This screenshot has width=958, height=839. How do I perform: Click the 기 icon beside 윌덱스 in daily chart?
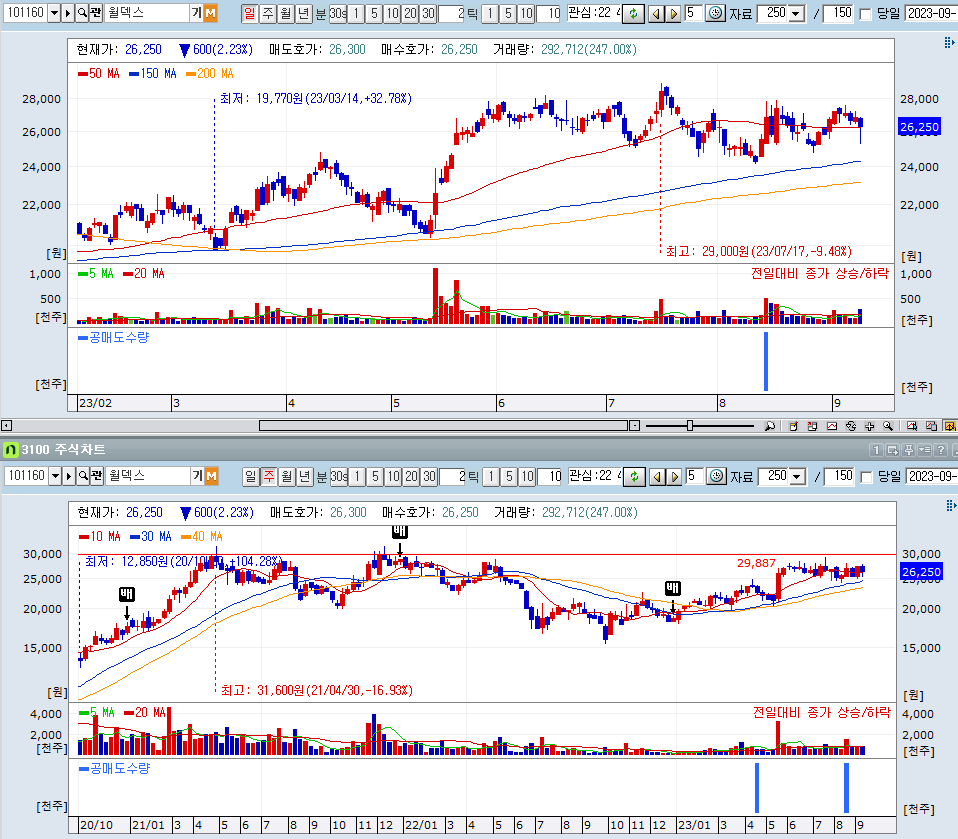[197, 13]
